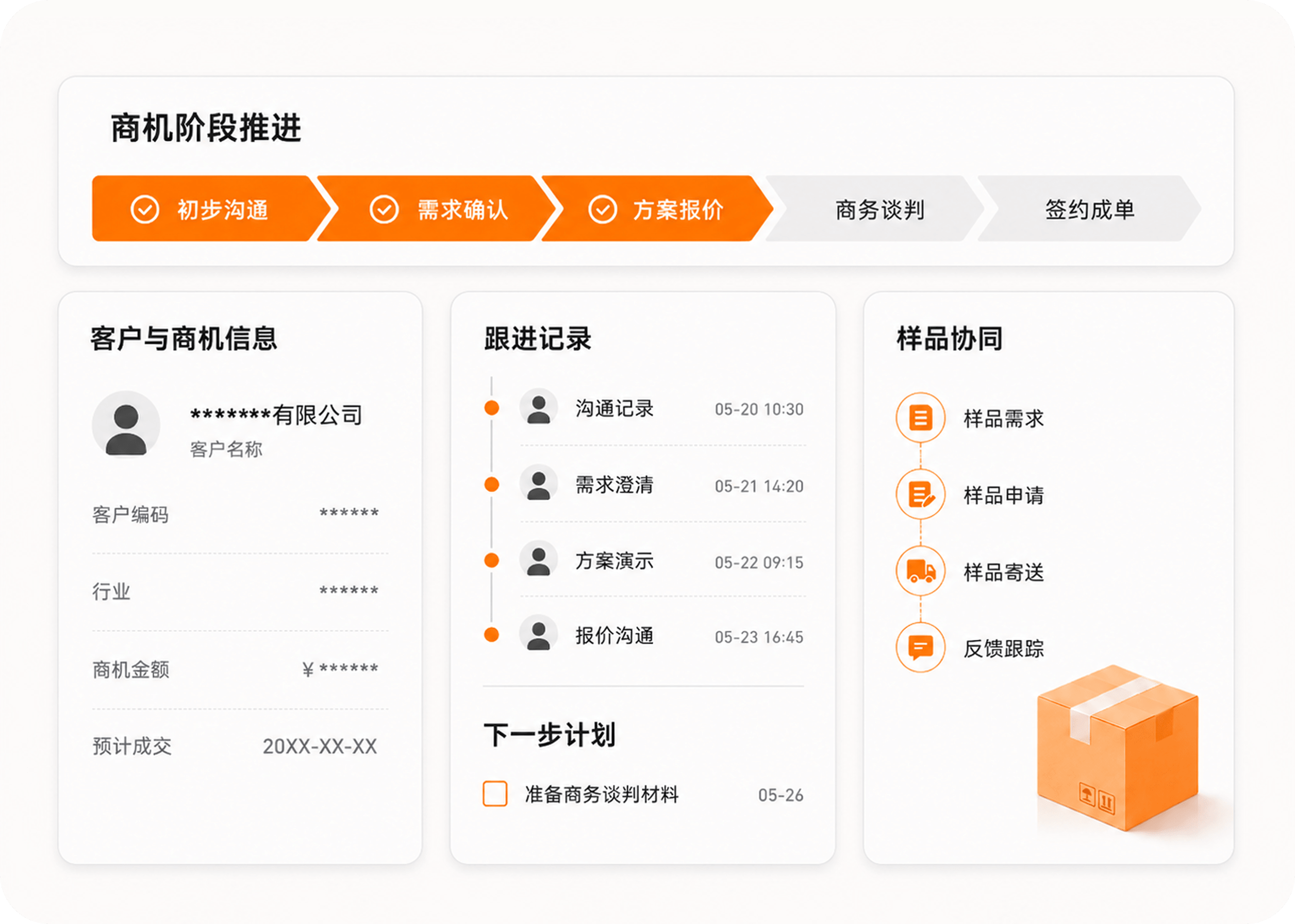Click the 样品申请 edit-document icon
The height and width of the screenshot is (924, 1295).
tap(920, 494)
